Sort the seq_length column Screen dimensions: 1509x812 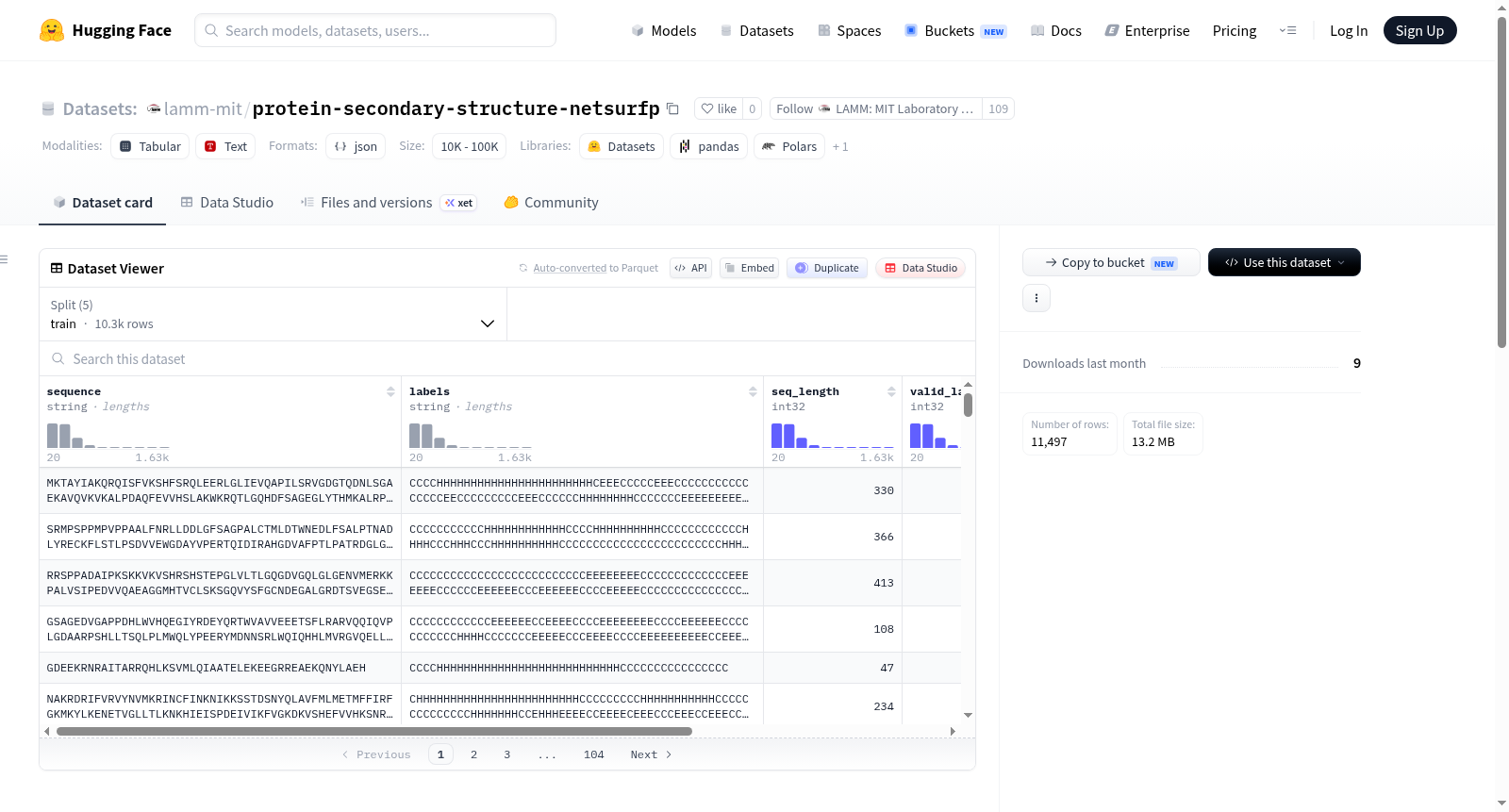(891, 391)
